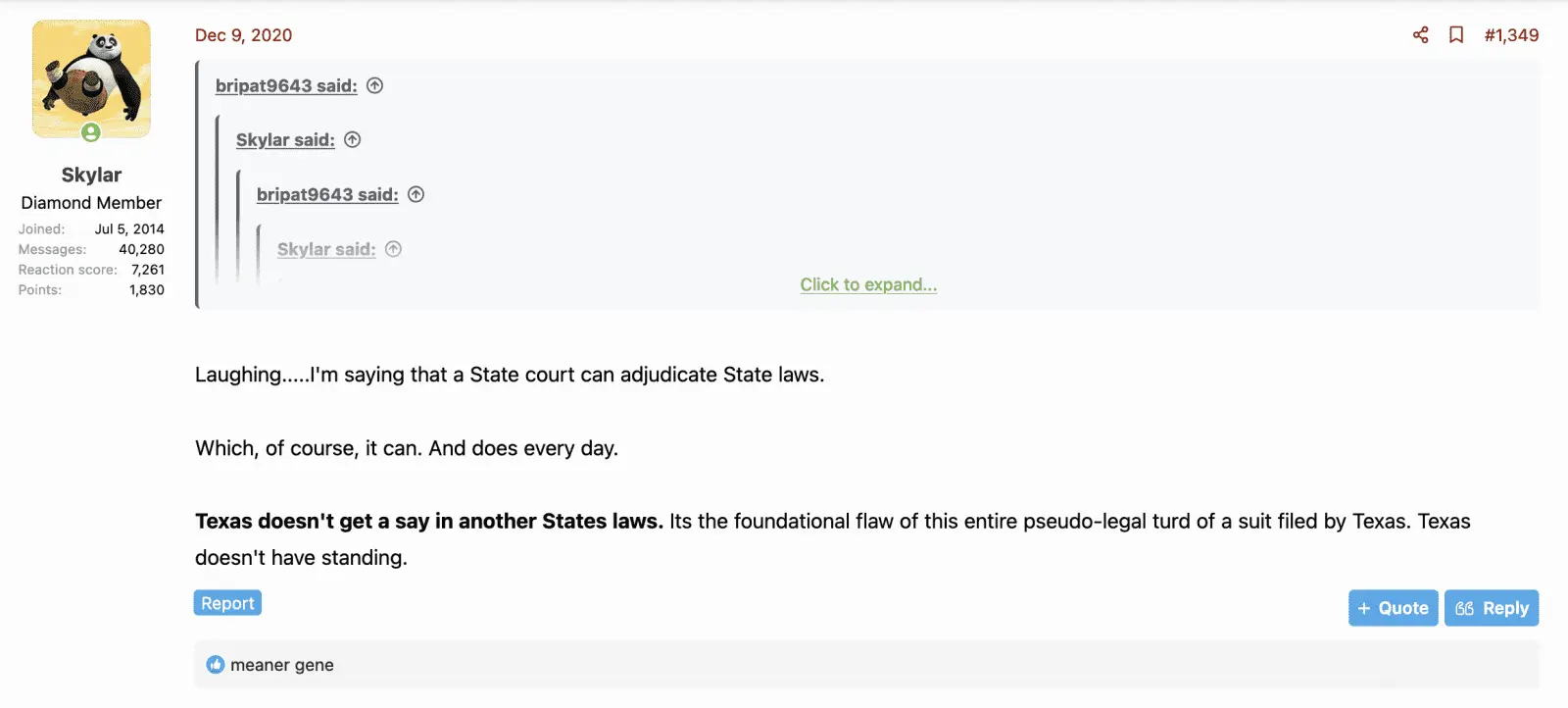The width and height of the screenshot is (1568, 708).
Task: Open 'bripat9643 said:' top quote link
Action: (x=286, y=86)
